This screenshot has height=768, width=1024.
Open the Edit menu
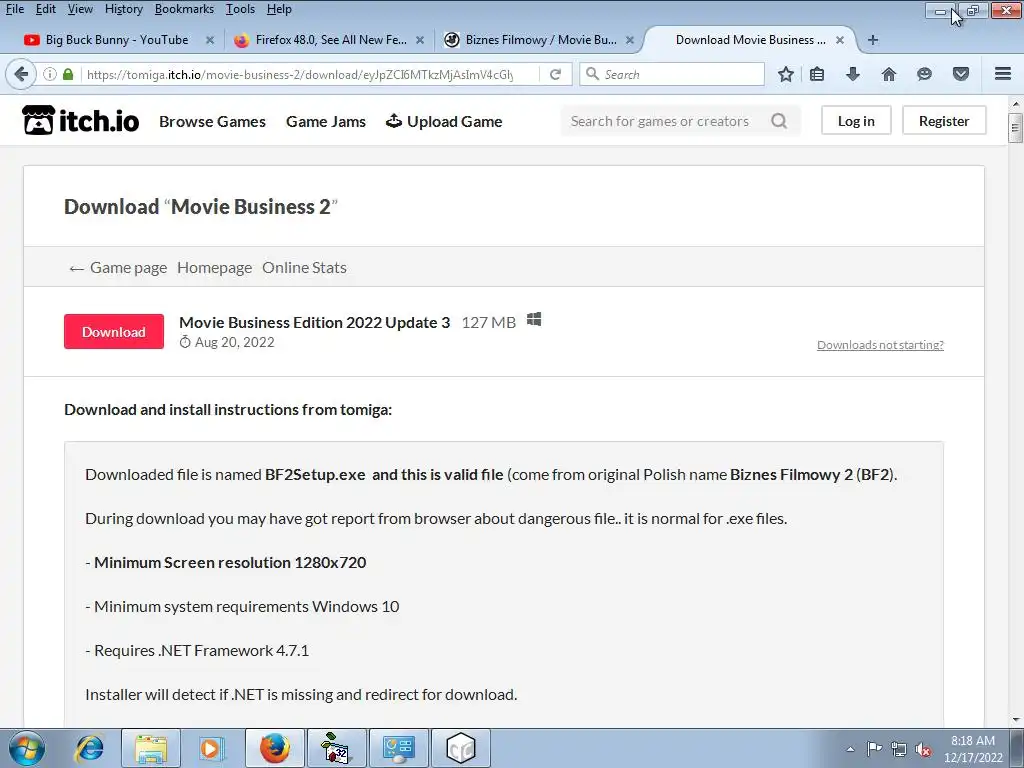(45, 9)
